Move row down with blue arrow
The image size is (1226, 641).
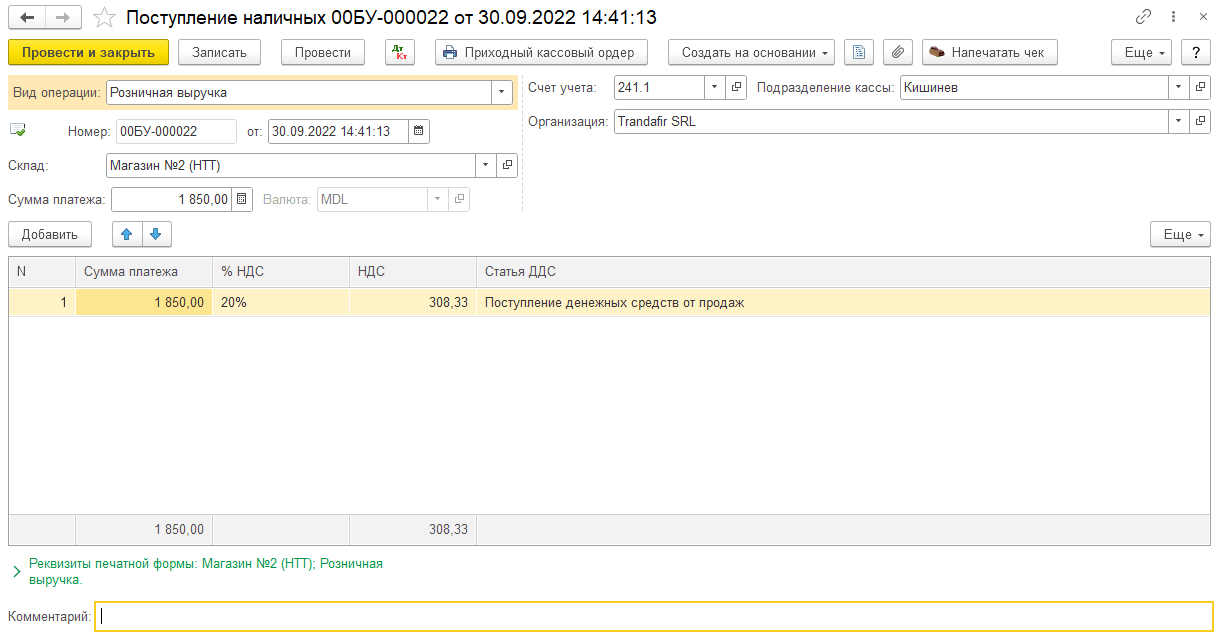point(156,234)
